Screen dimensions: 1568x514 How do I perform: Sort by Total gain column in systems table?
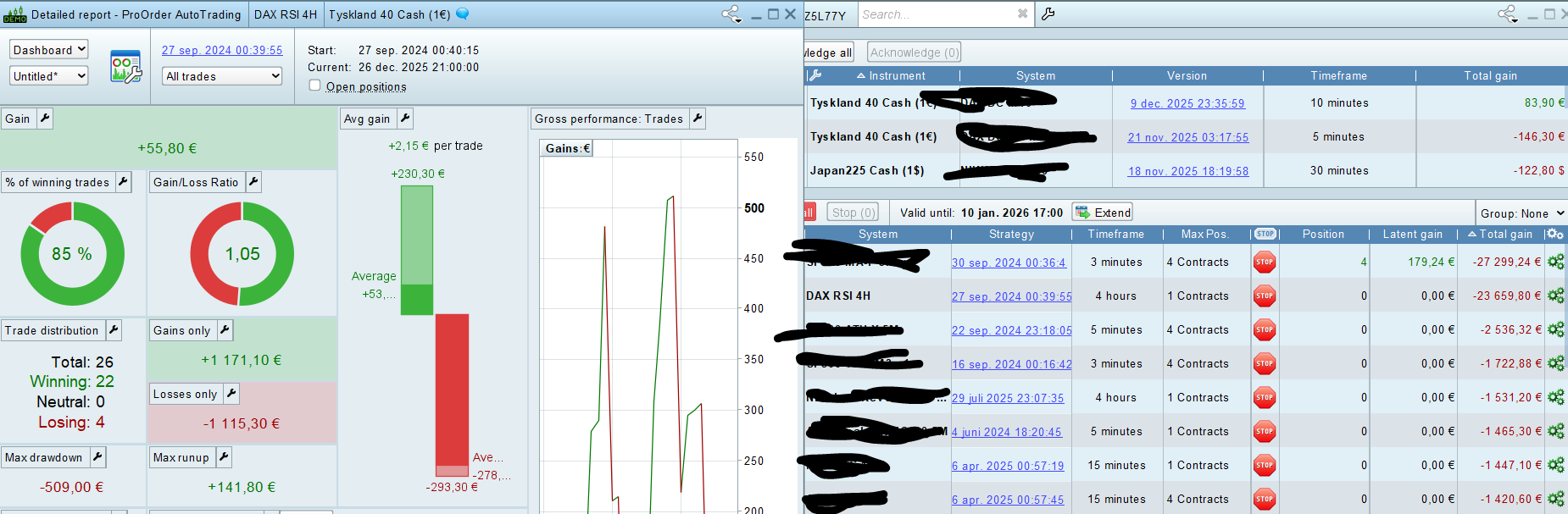point(1500,234)
